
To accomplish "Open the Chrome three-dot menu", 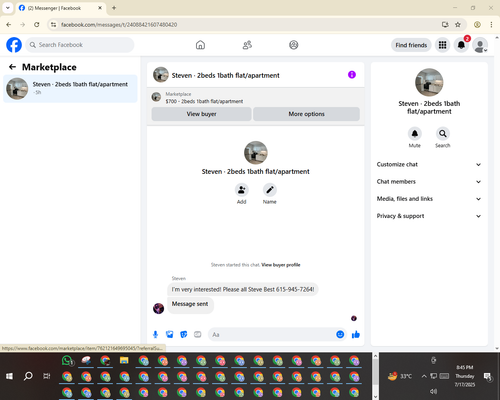I will [491, 25].
